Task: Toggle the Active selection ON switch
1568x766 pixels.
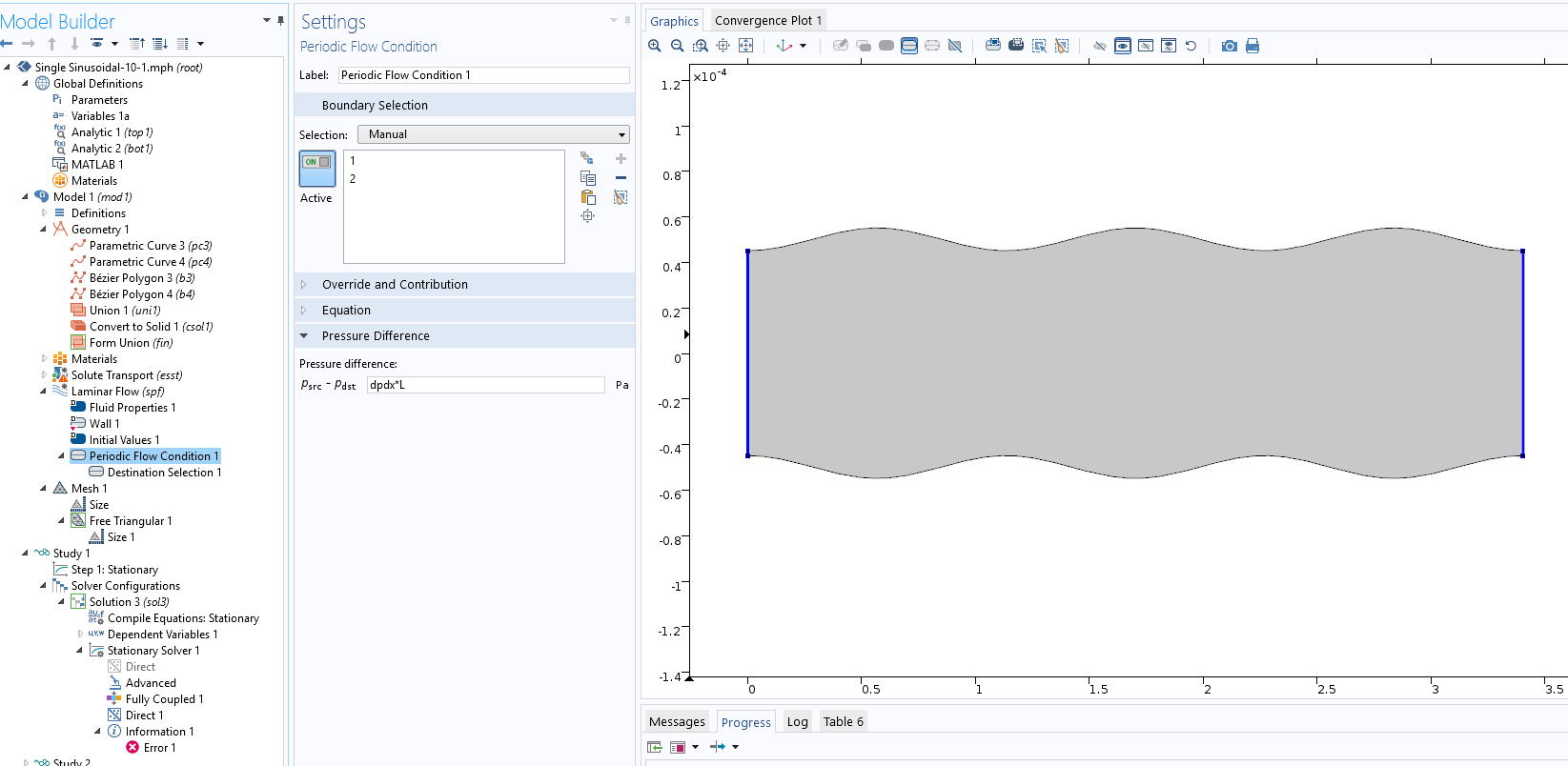Action: click(x=316, y=169)
